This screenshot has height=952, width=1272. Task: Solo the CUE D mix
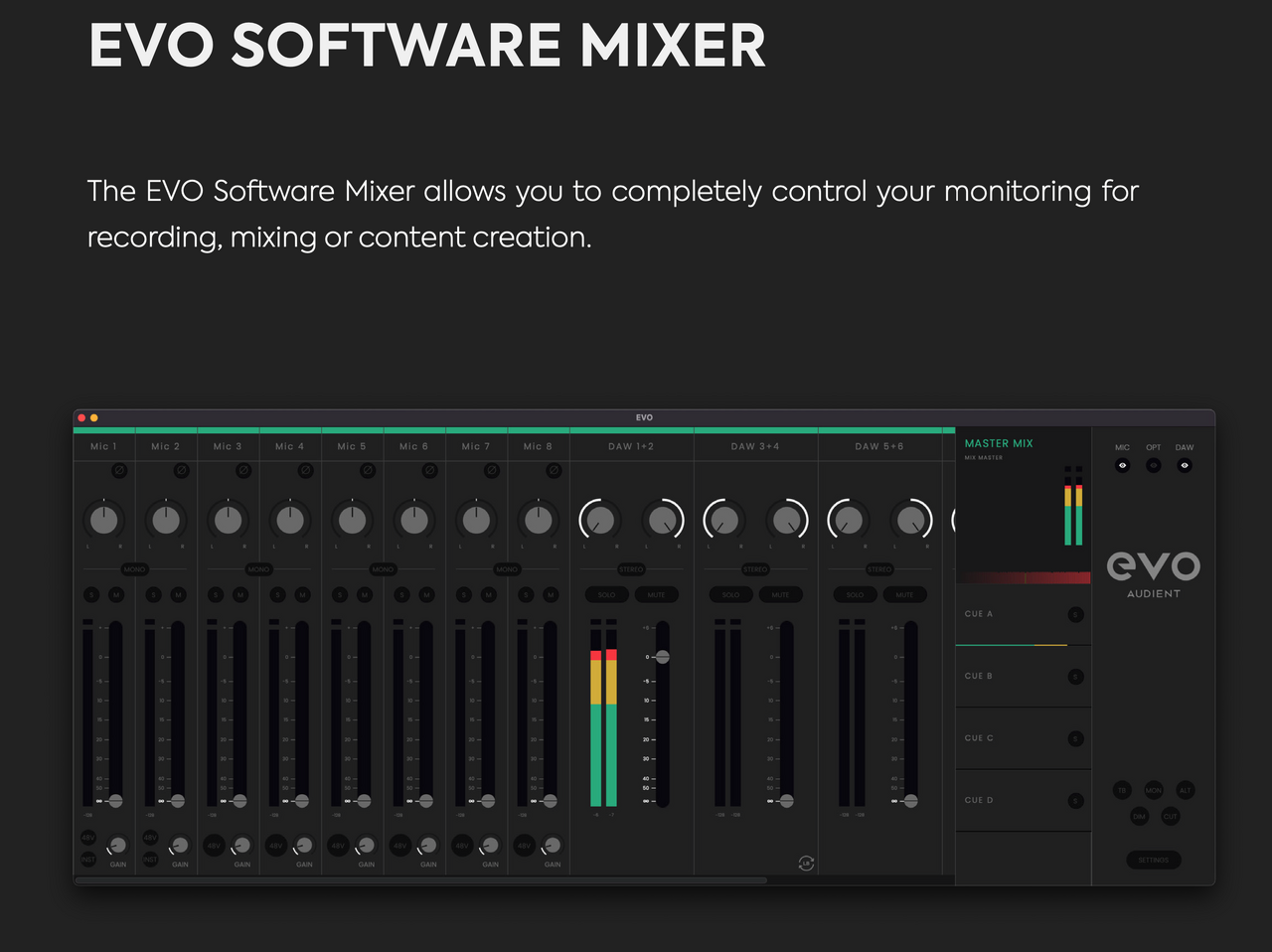click(x=1075, y=801)
